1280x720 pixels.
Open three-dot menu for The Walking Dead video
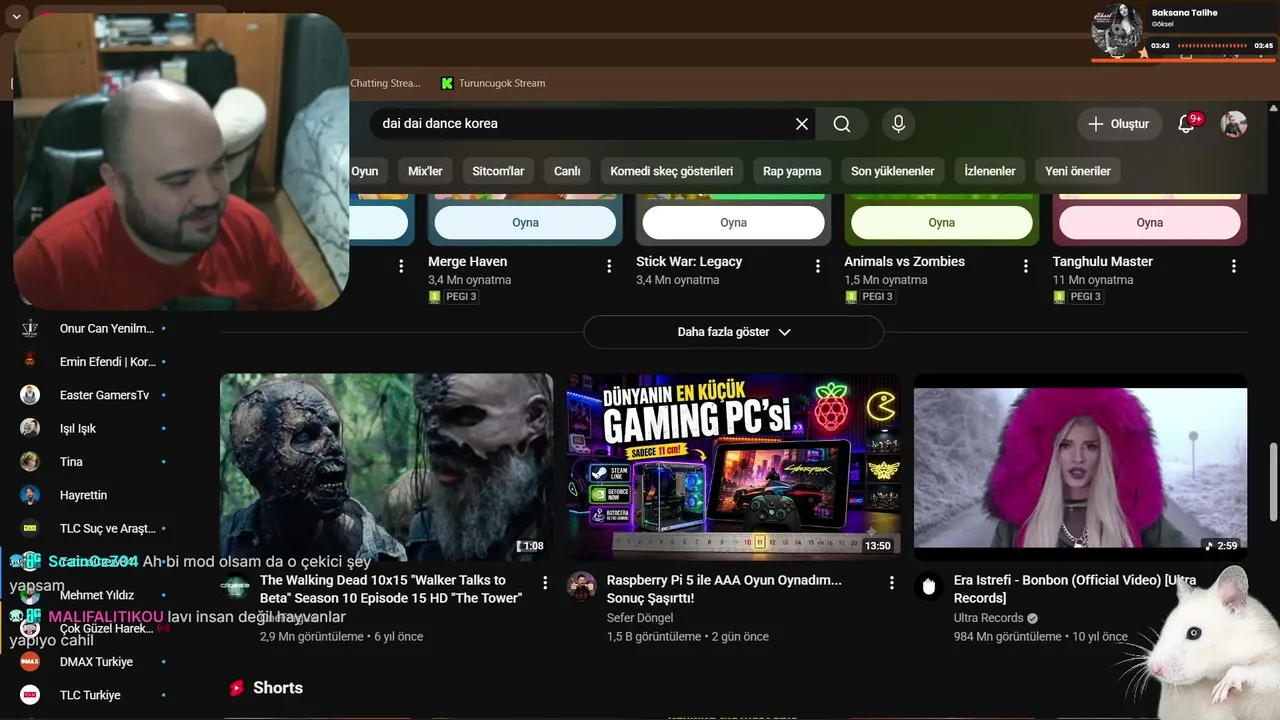coord(545,582)
